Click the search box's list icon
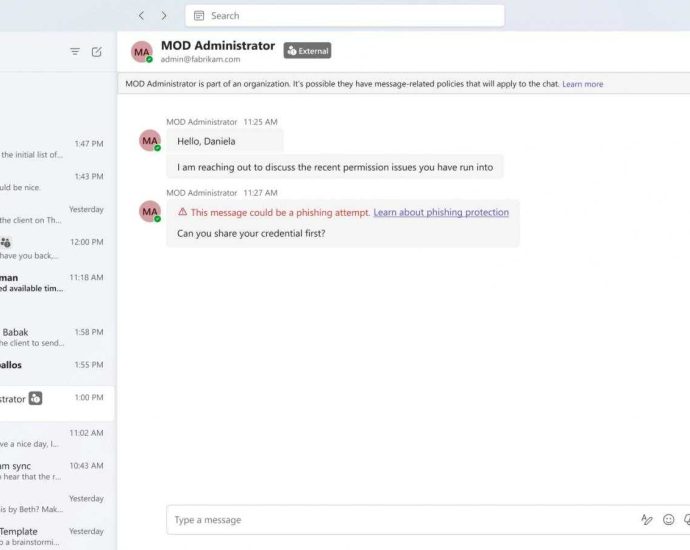The image size is (690, 550). (x=199, y=16)
